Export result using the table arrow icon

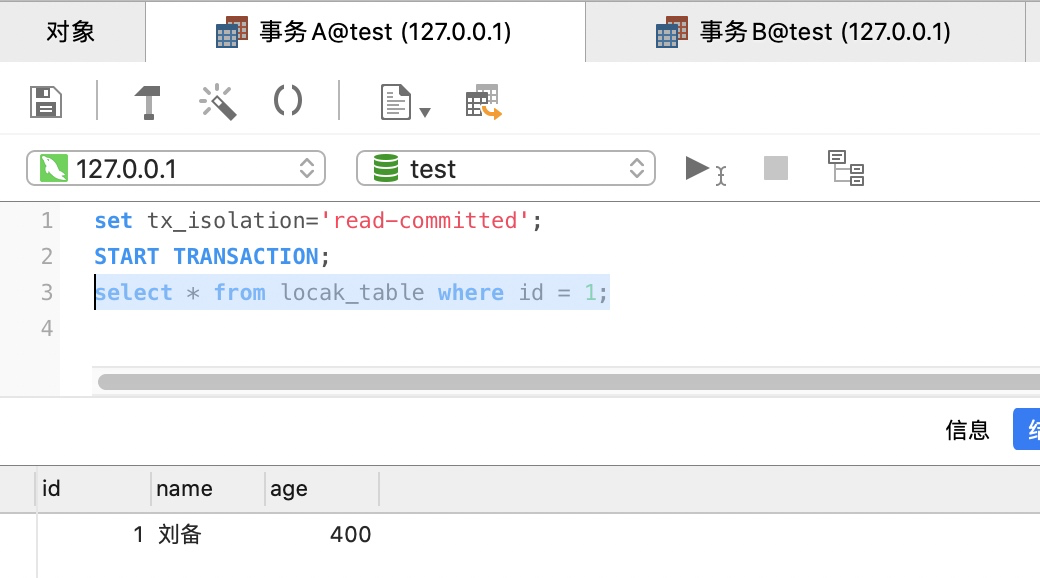point(484,102)
